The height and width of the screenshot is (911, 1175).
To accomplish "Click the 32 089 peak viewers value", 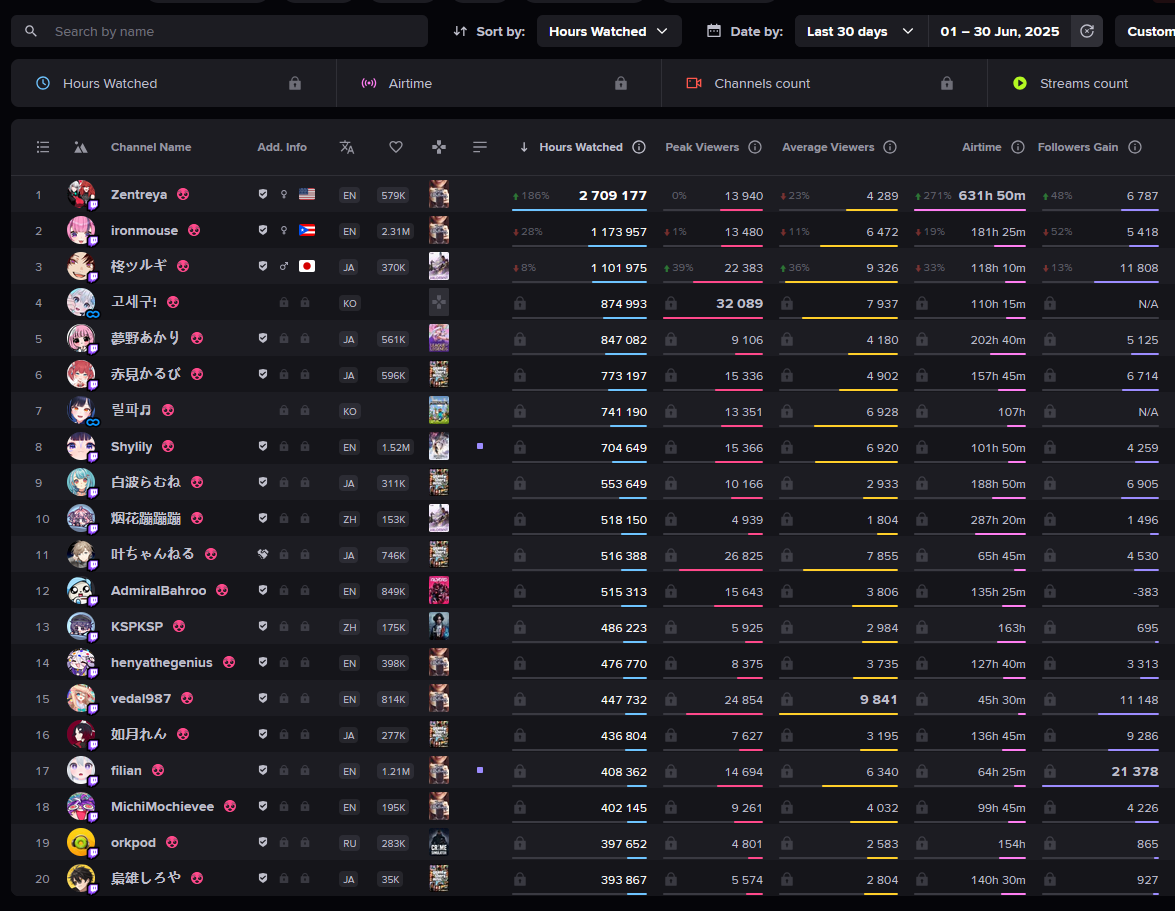I will tap(739, 303).
